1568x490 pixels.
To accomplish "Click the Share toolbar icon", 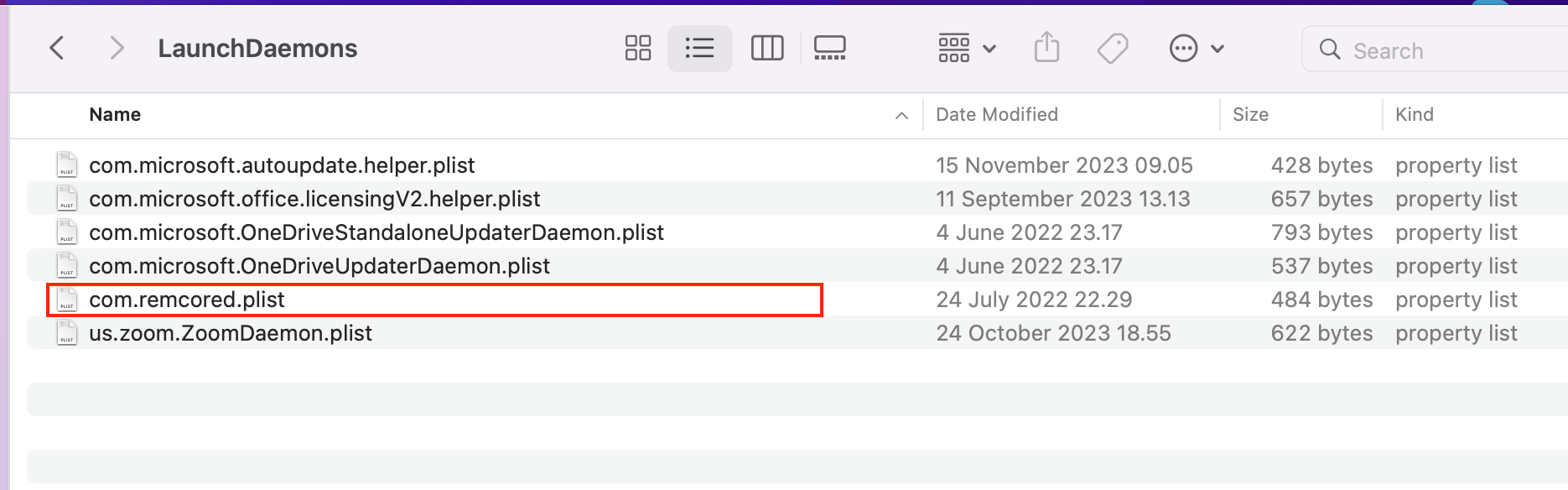I will point(1046,48).
